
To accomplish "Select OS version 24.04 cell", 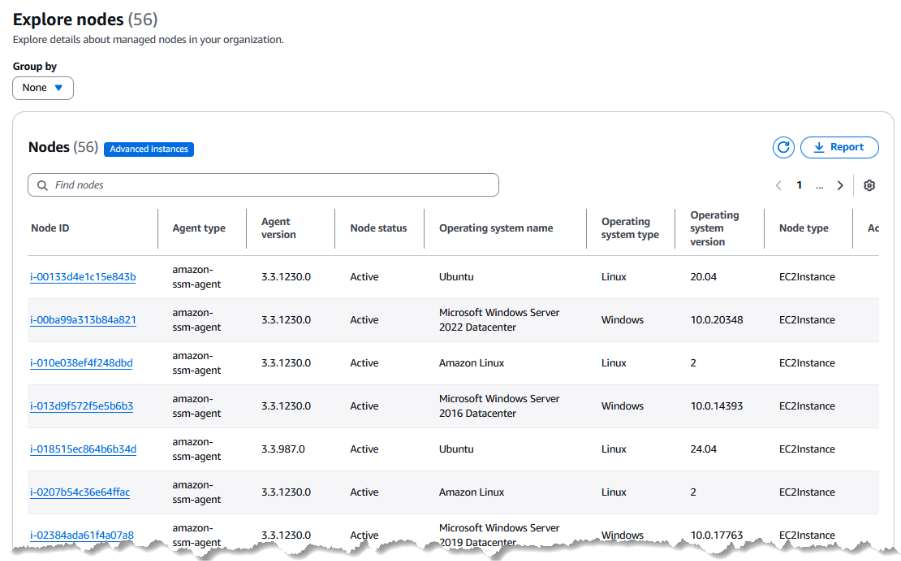I will 703,449.
